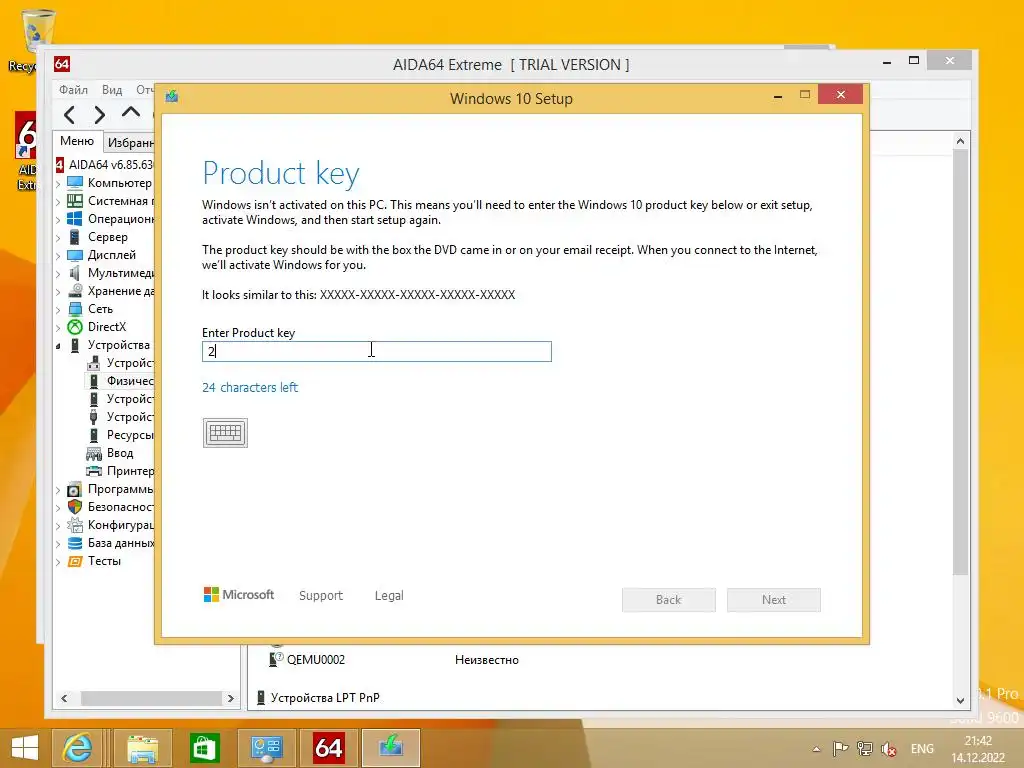1024x768 pixels.
Task: Expand the Дисплей tree node
Action: click(x=58, y=255)
